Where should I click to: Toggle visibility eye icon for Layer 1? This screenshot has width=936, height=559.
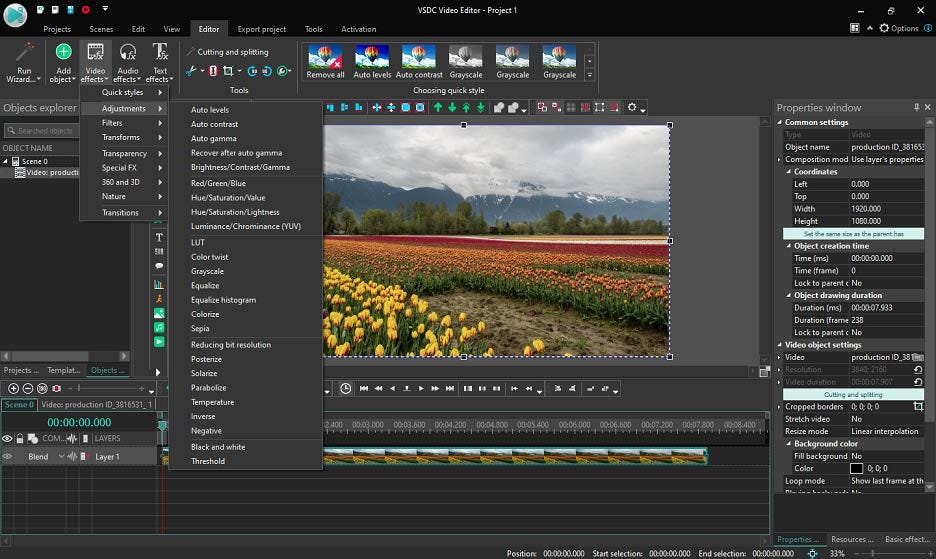click(x=7, y=457)
